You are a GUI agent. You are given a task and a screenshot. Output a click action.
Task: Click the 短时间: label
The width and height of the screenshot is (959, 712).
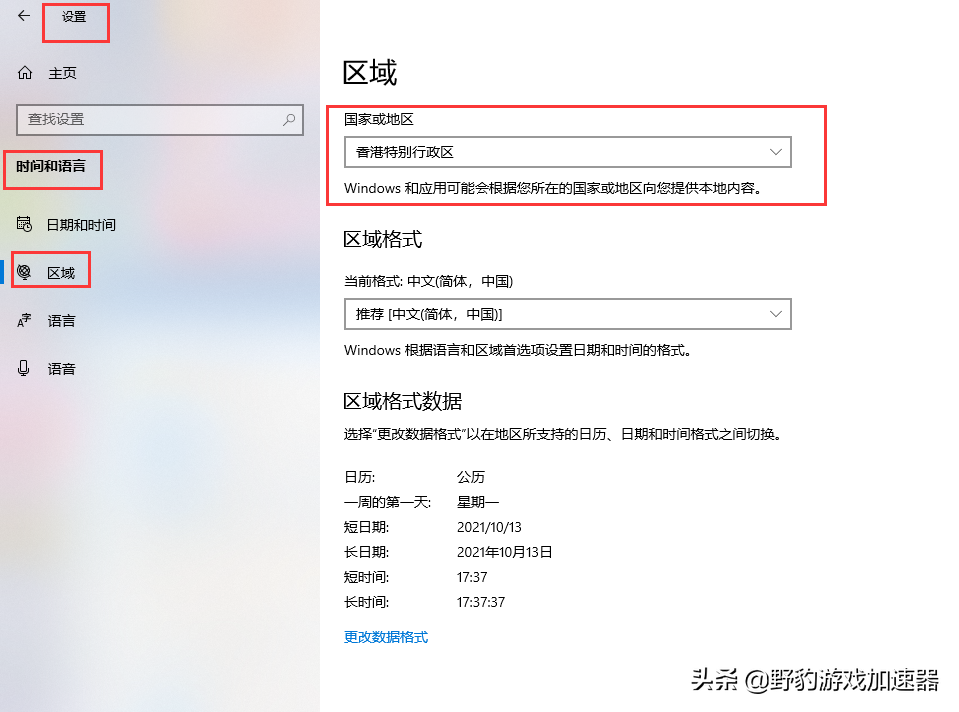tap(366, 577)
